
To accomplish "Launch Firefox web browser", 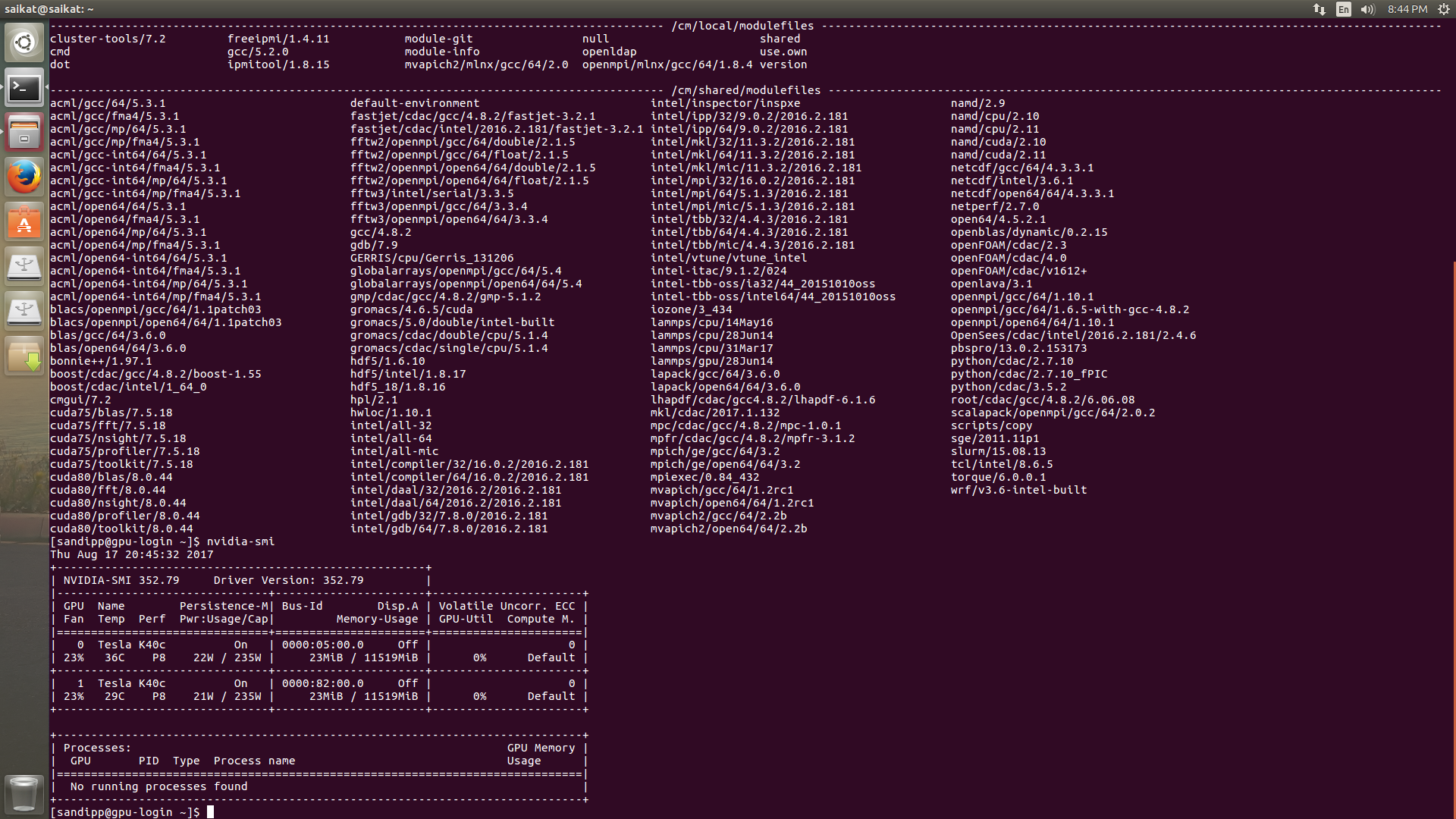I will [24, 177].
